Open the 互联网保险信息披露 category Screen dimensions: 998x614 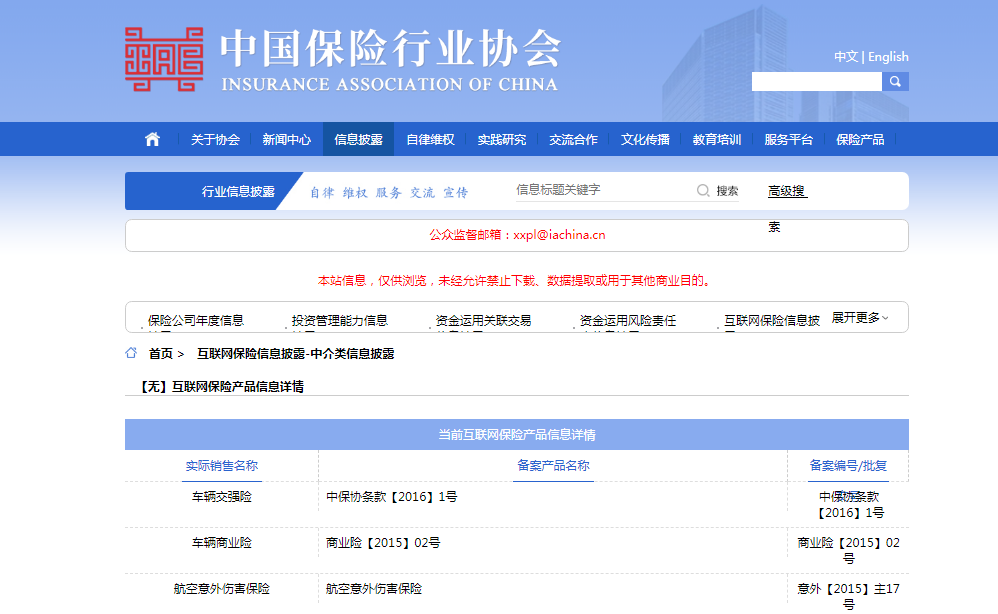coord(772,321)
